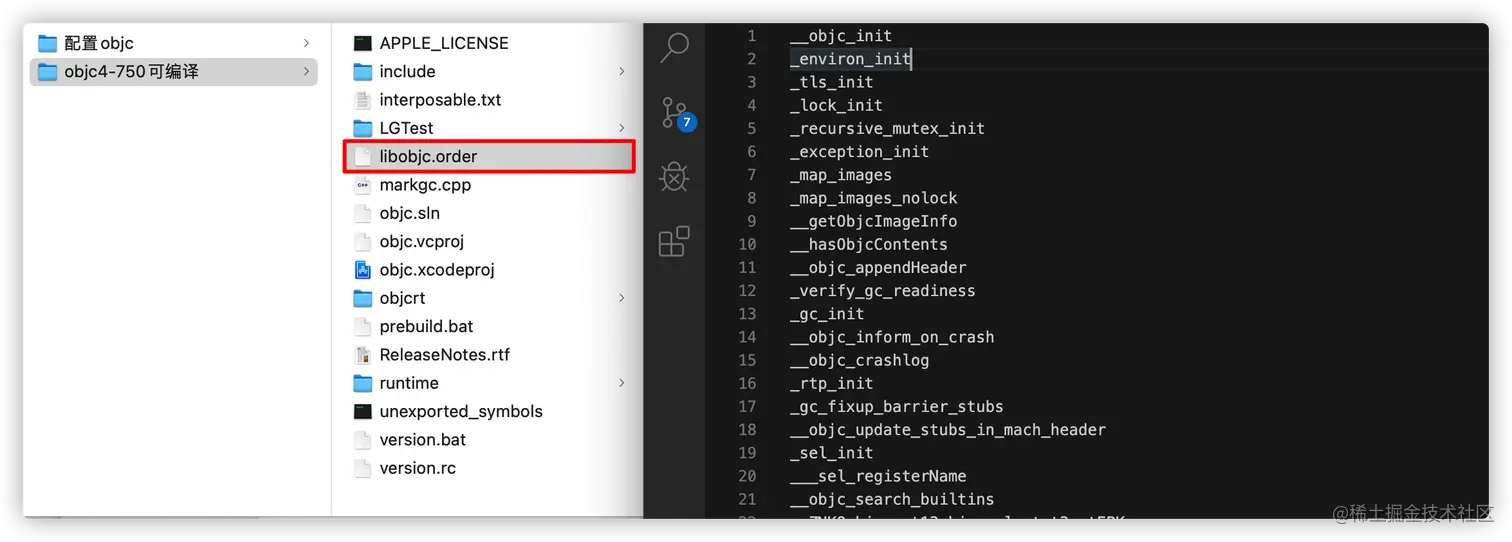The width and height of the screenshot is (1512, 542).
Task: Click line number 10 in the gutter
Action: tap(747, 244)
